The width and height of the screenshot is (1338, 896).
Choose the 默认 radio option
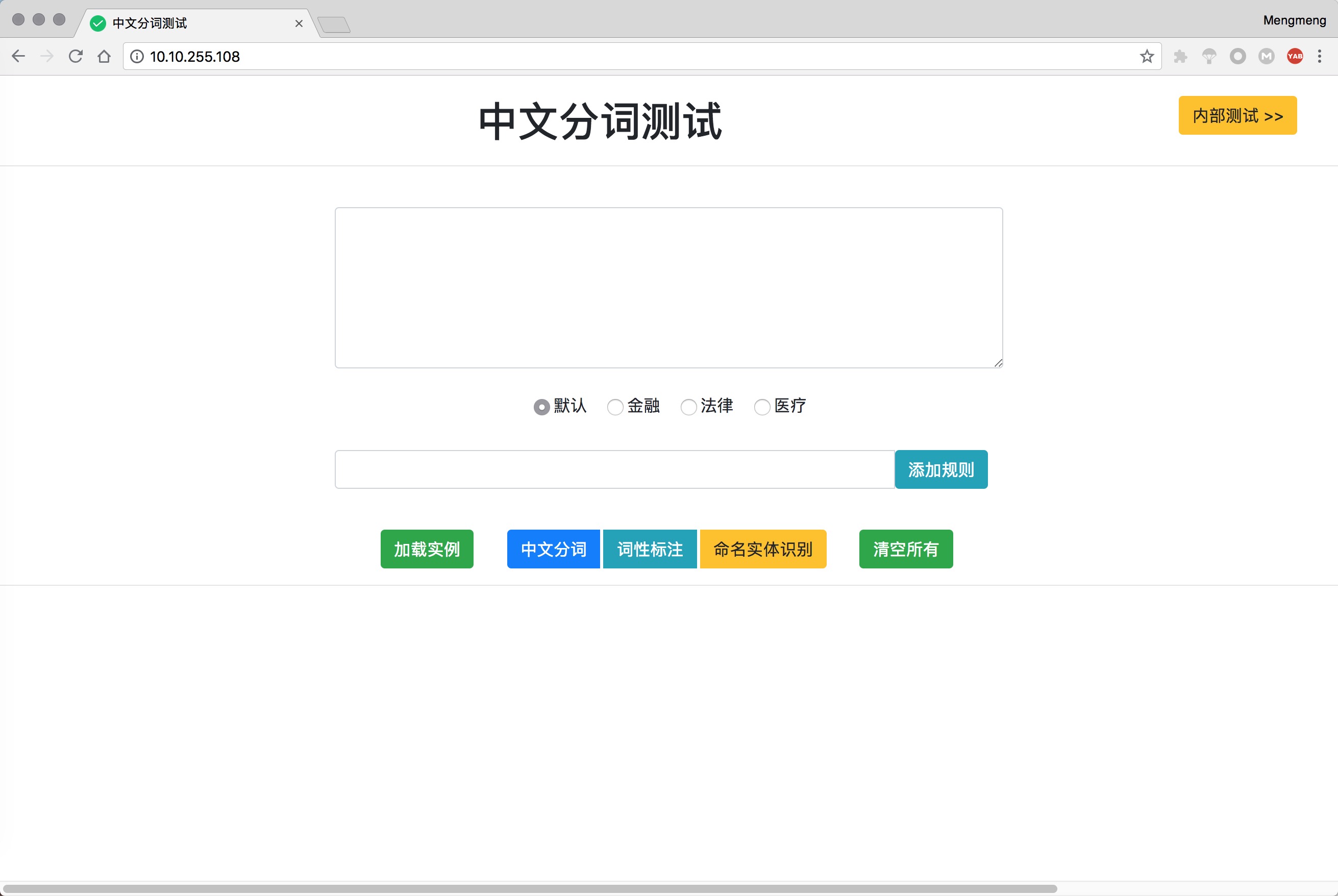point(541,407)
